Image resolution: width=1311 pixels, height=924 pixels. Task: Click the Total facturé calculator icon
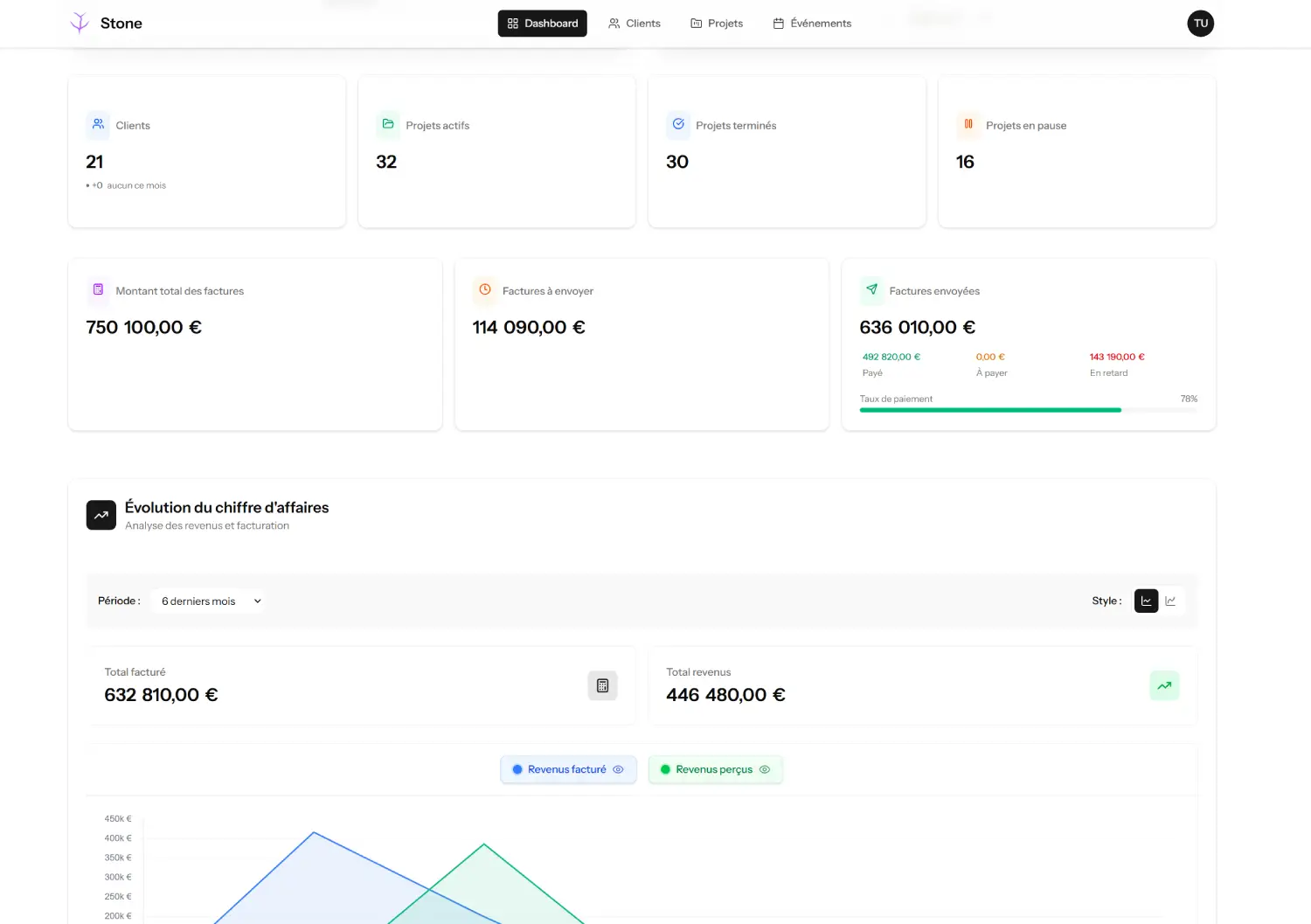coord(602,685)
